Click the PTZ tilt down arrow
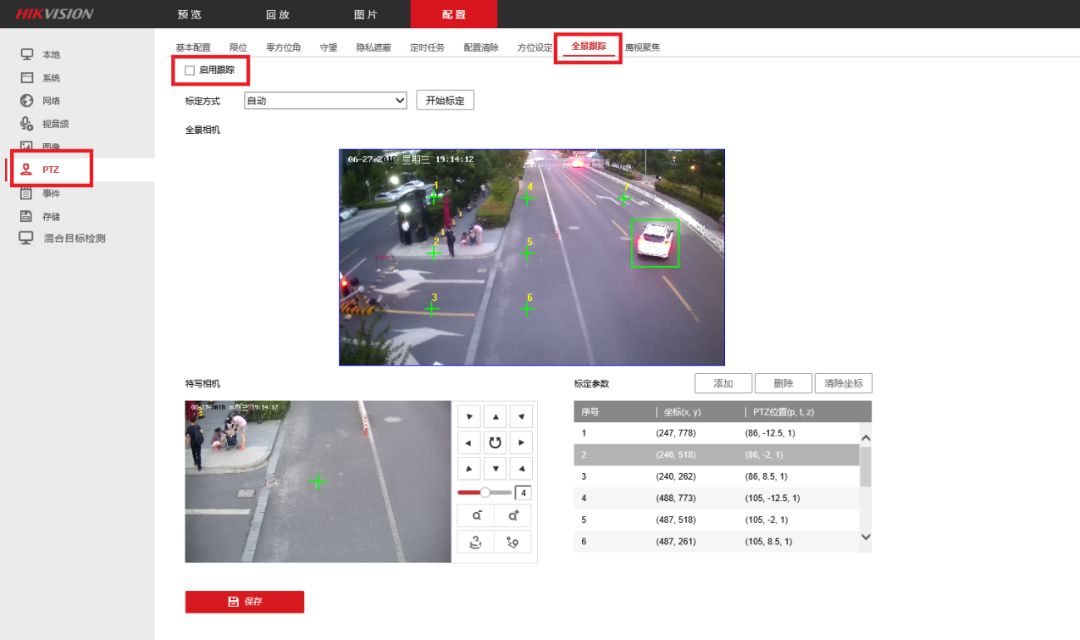The image size is (1080, 640). point(496,468)
